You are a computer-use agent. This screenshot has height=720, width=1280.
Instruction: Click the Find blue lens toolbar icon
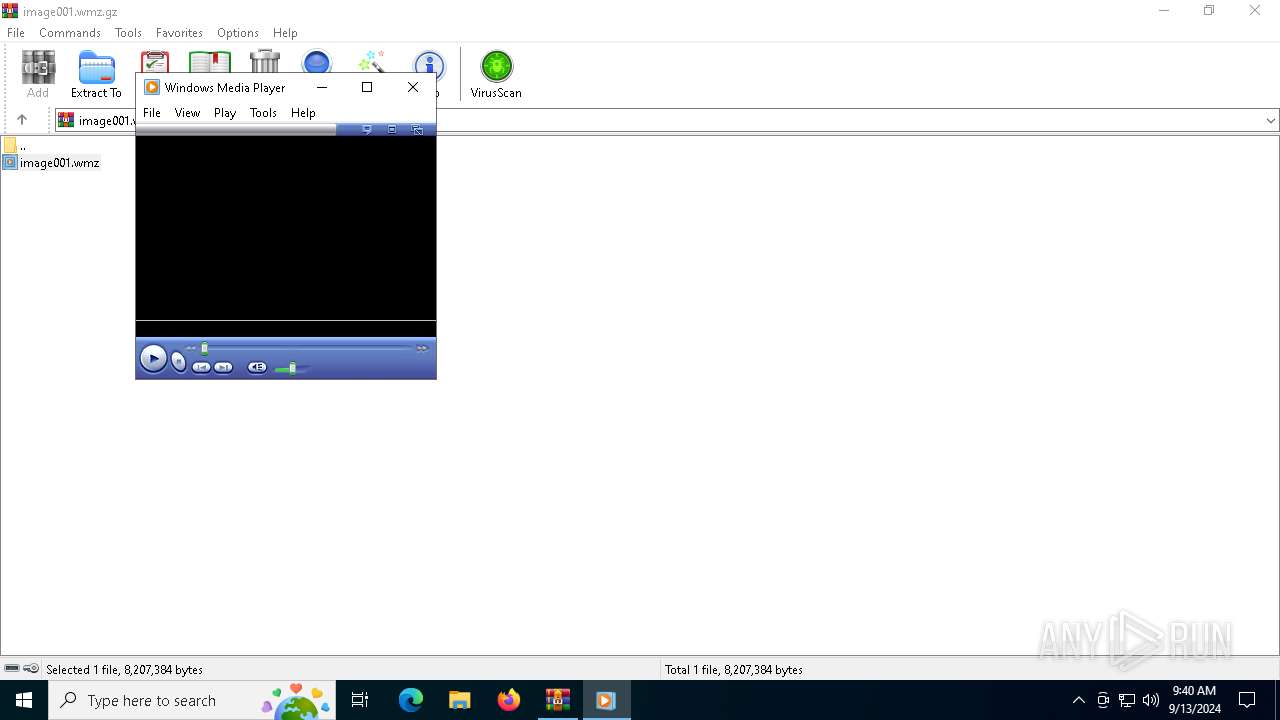click(317, 61)
